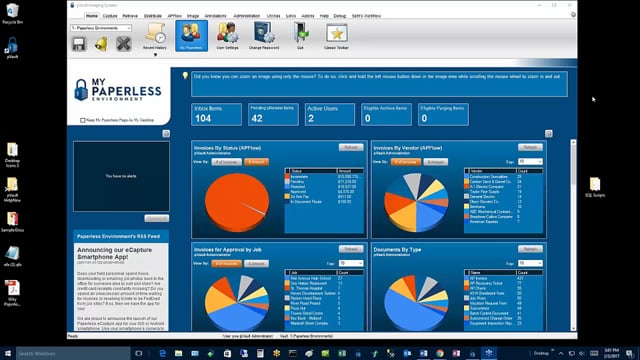View Invoices By Vendor by # of Invoices
The width and height of the screenshot is (640, 360).
click(406, 162)
